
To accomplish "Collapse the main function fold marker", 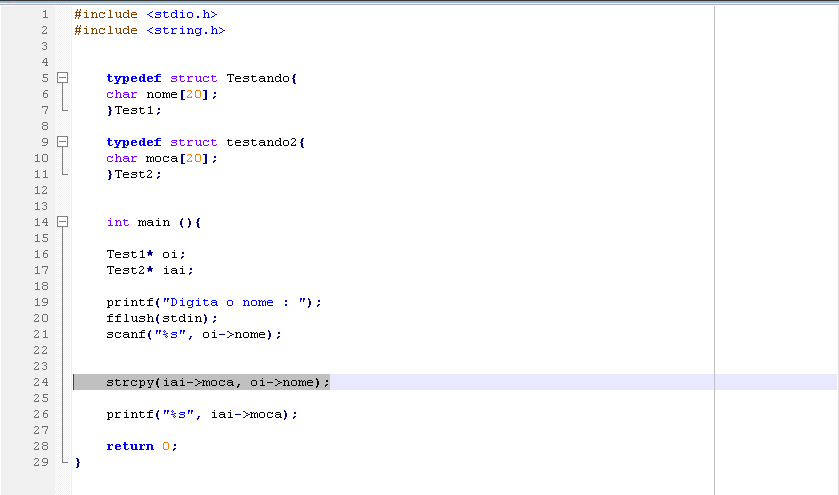I will tap(63, 222).
